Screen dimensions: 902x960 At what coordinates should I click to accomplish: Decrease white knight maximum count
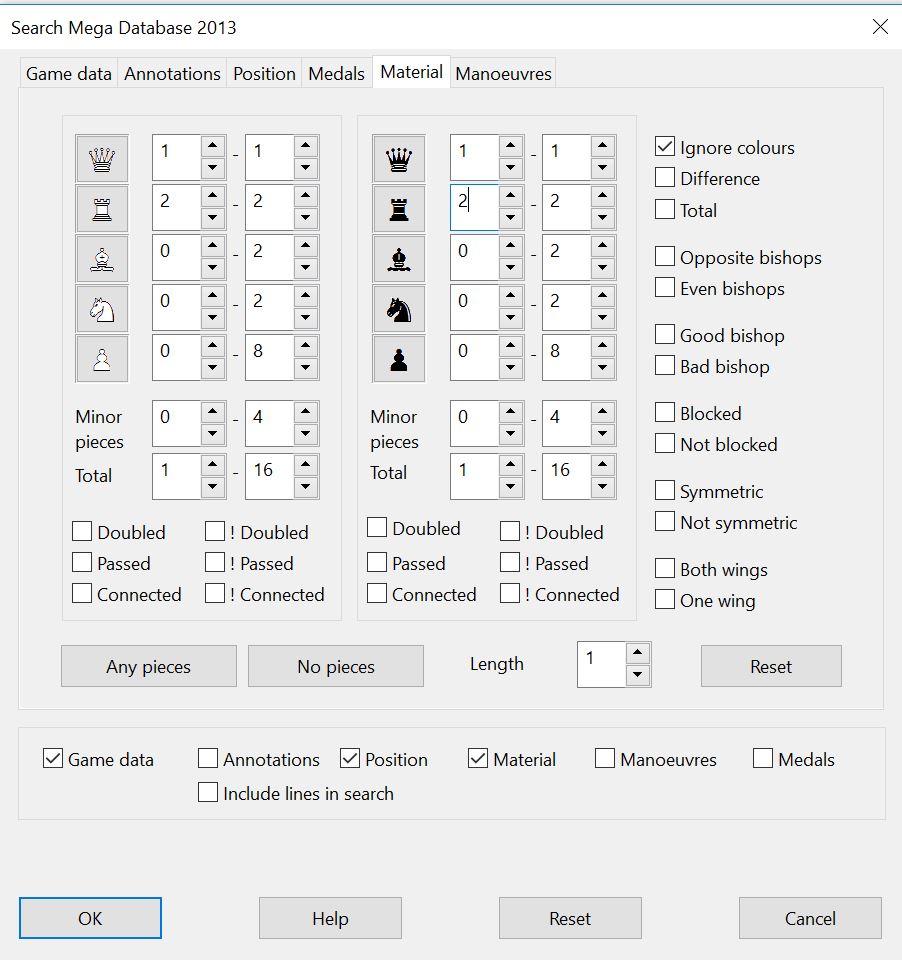(306, 317)
